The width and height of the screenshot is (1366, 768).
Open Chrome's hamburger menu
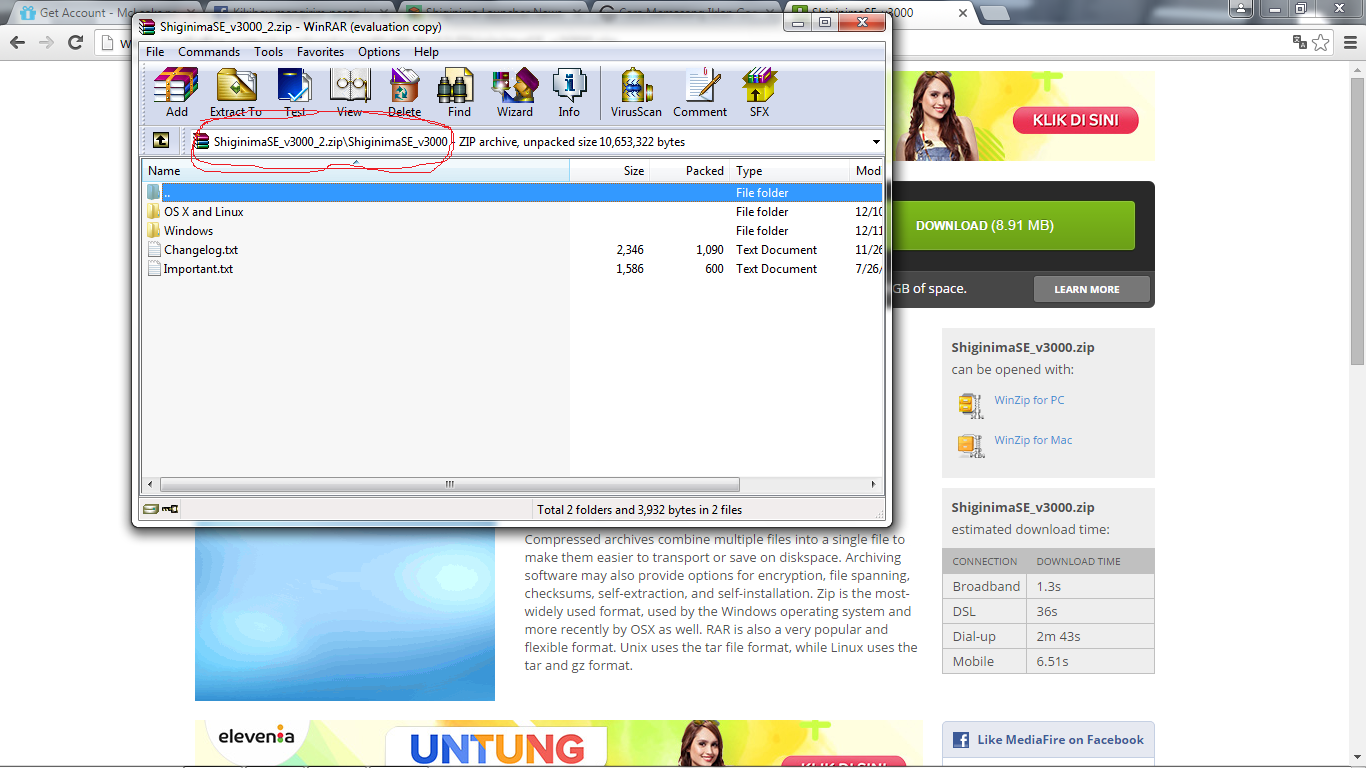1349,42
